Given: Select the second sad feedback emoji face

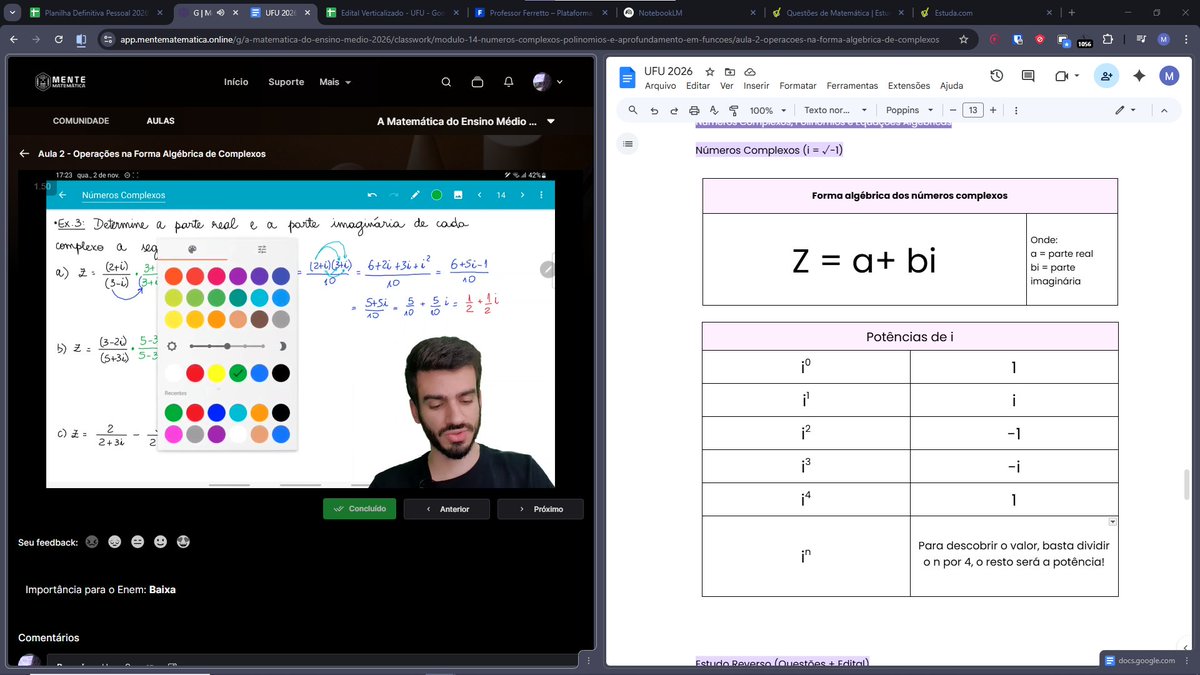Looking at the screenshot, I should [x=115, y=542].
